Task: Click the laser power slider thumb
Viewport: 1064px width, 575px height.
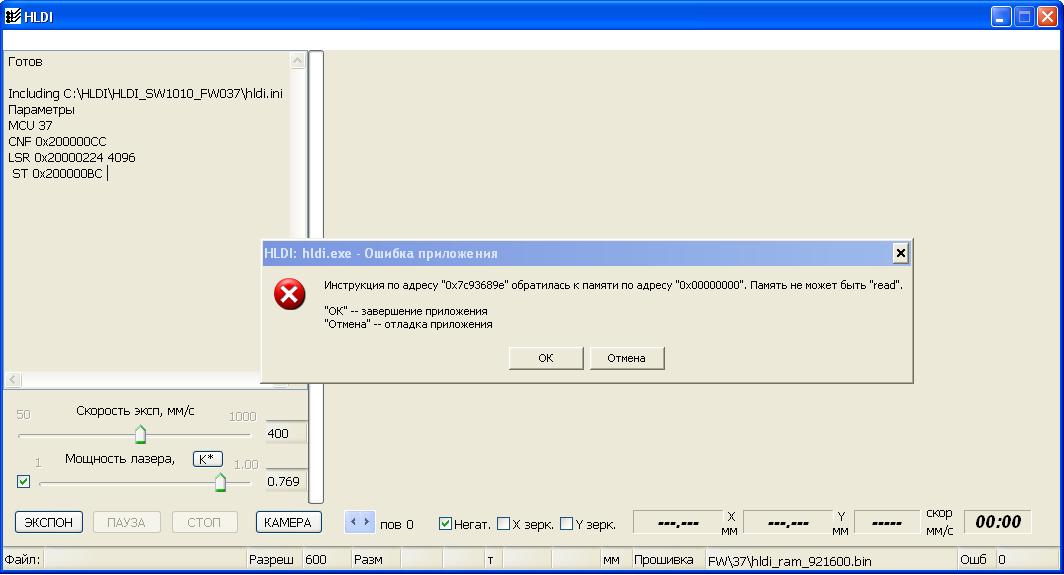Action: point(220,482)
